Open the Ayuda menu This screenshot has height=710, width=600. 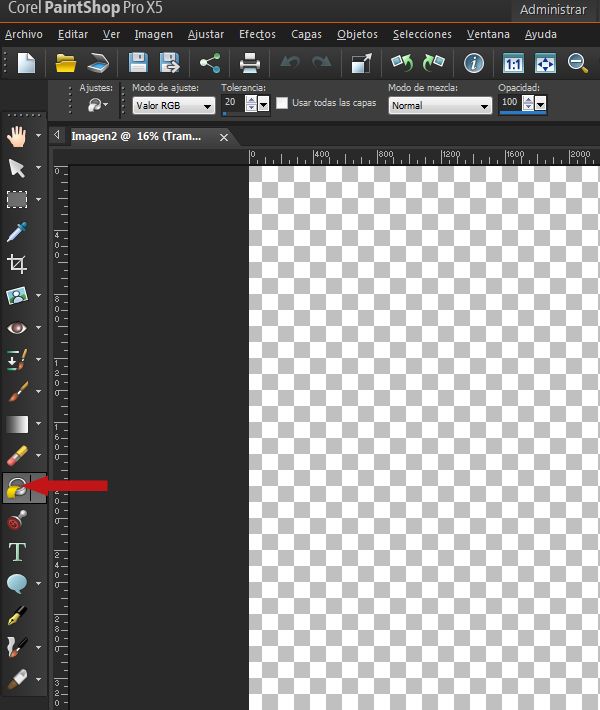point(541,34)
